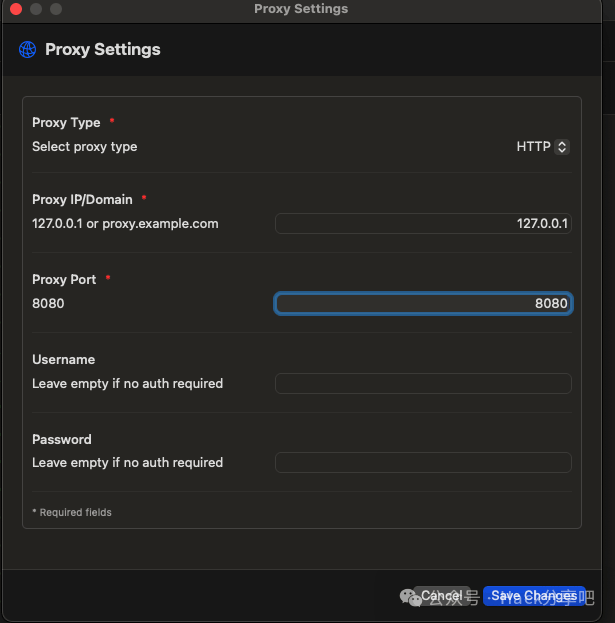Minimize the Proxy Settings window
This screenshot has width=615, height=623.
pos(35,9)
